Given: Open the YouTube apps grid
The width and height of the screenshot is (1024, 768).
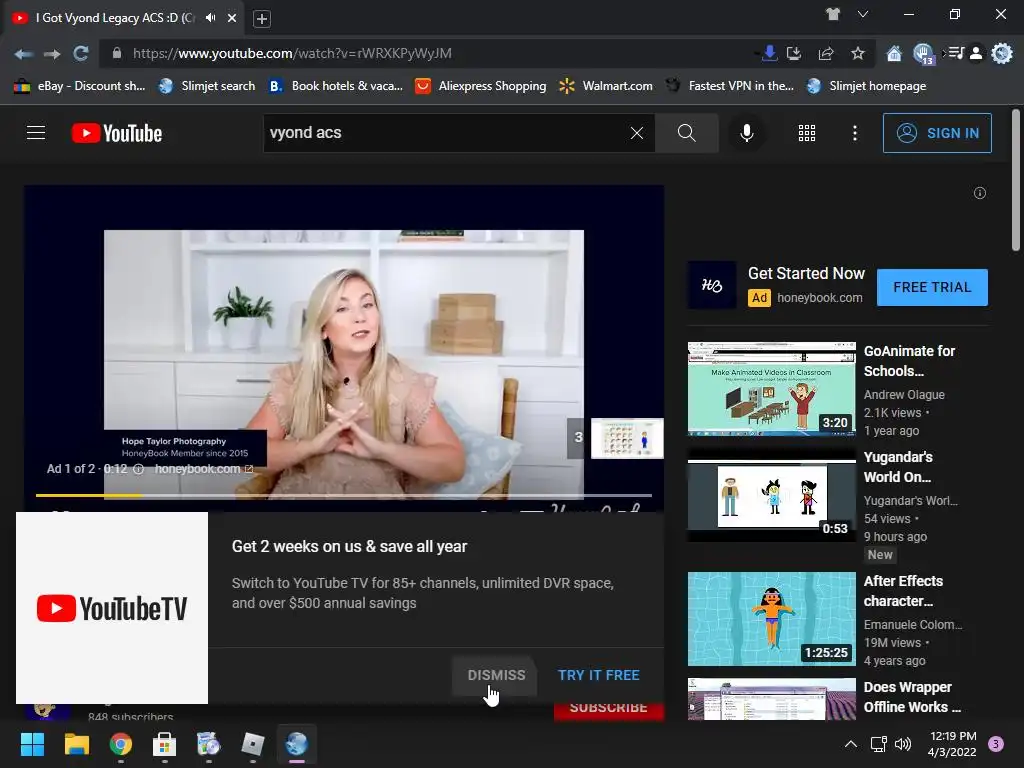Looking at the screenshot, I should (x=807, y=133).
